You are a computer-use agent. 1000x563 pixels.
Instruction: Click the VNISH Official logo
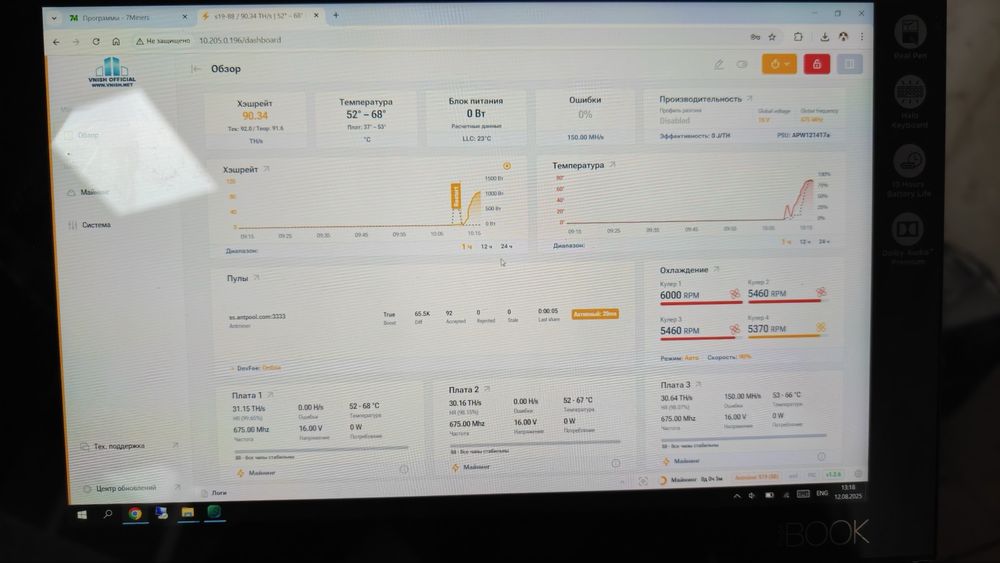coord(112,72)
